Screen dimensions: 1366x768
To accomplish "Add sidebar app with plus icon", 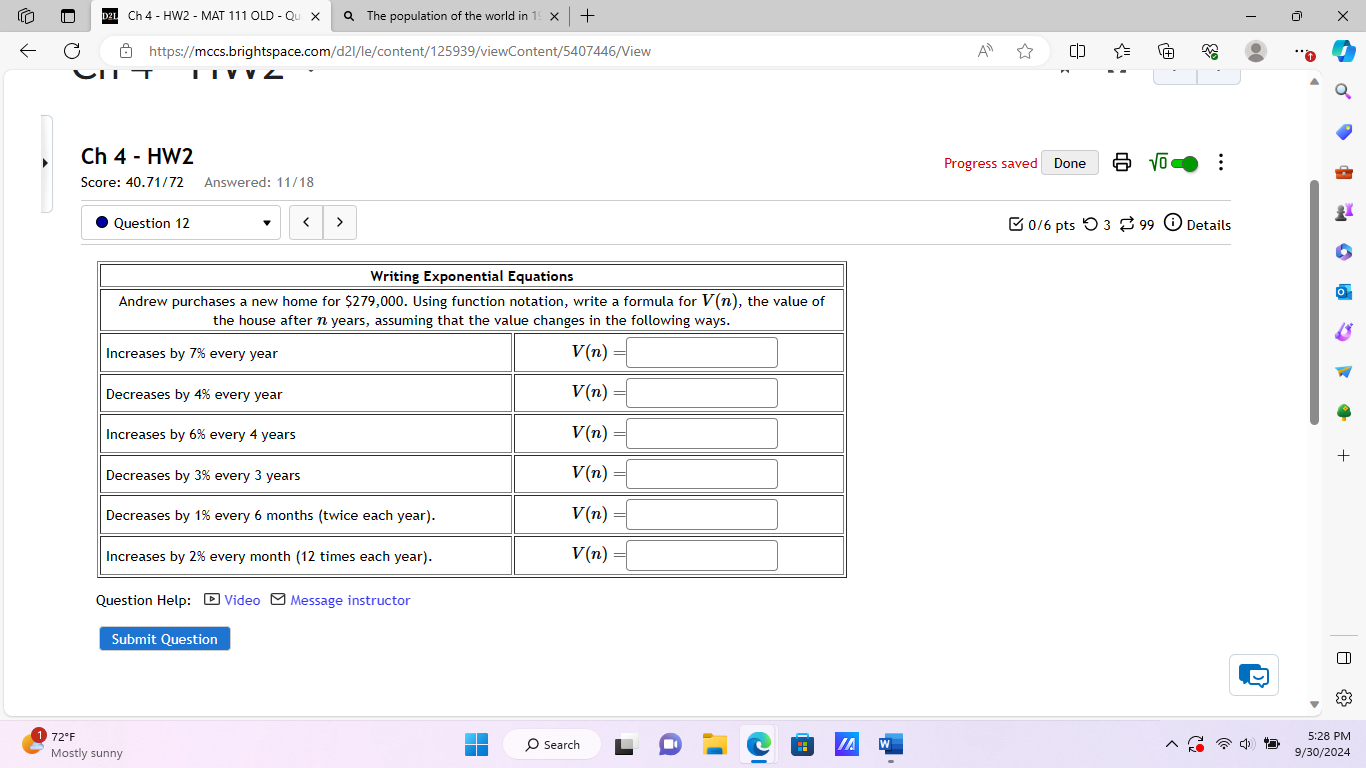I will [1343, 455].
